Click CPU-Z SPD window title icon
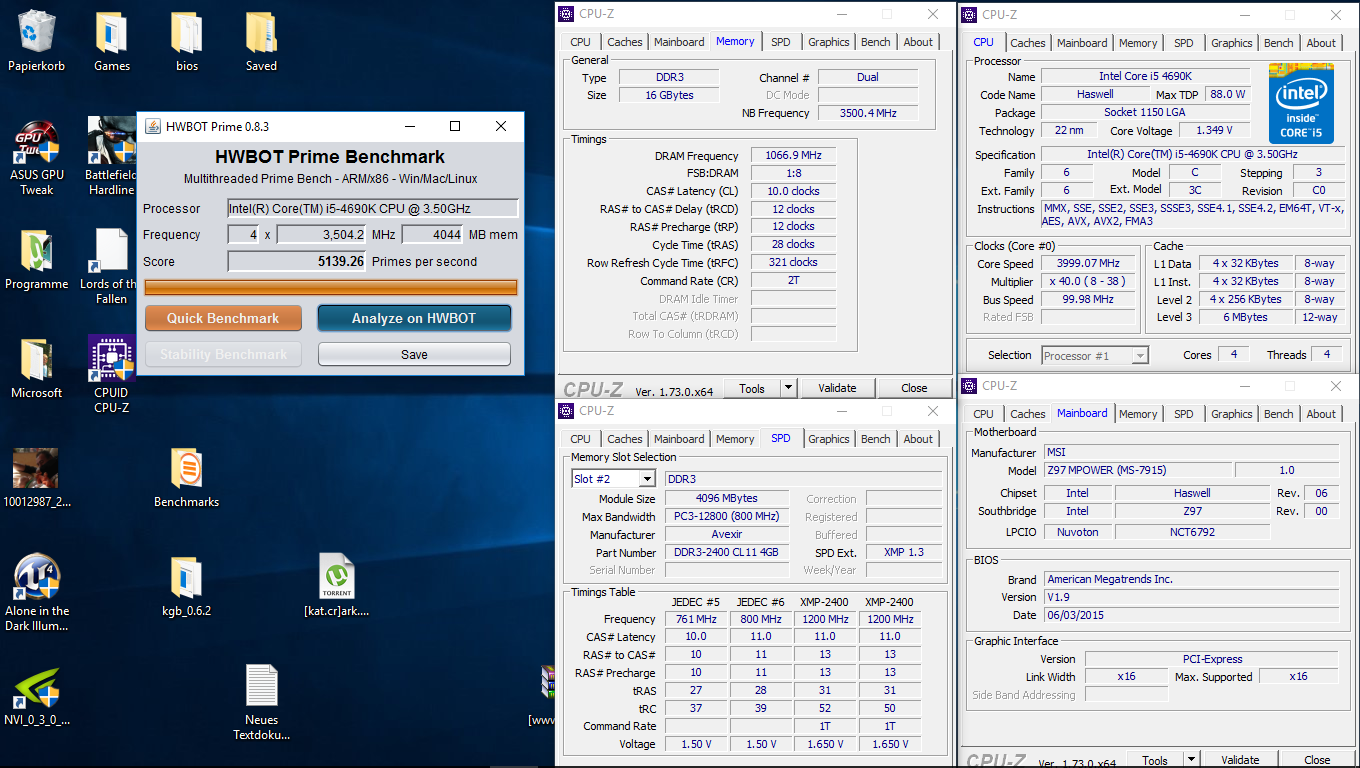 point(568,410)
